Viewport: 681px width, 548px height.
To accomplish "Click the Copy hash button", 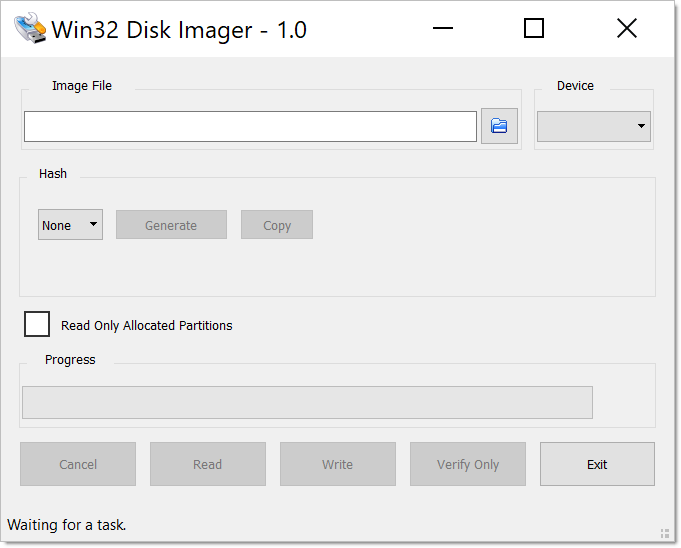I will tap(277, 225).
